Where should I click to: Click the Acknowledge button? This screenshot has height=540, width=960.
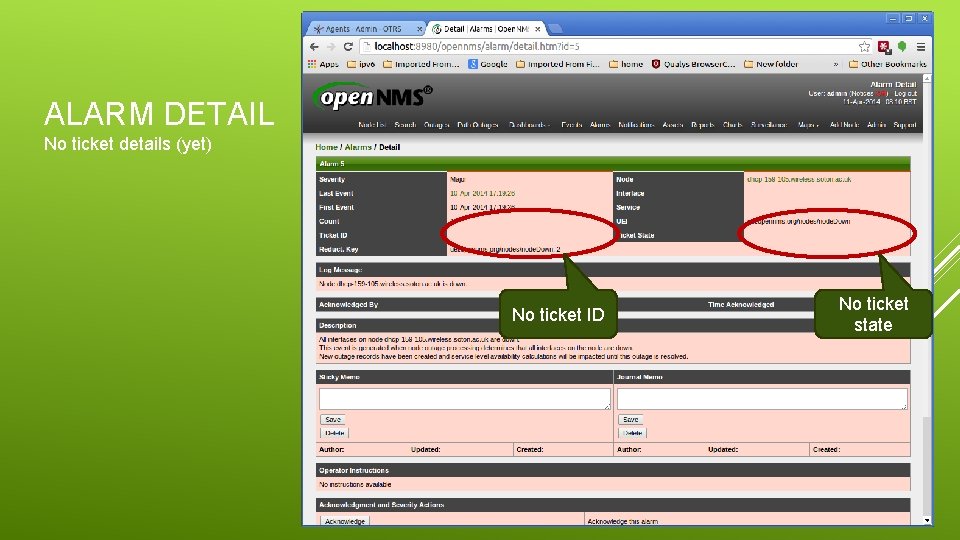pos(345,521)
